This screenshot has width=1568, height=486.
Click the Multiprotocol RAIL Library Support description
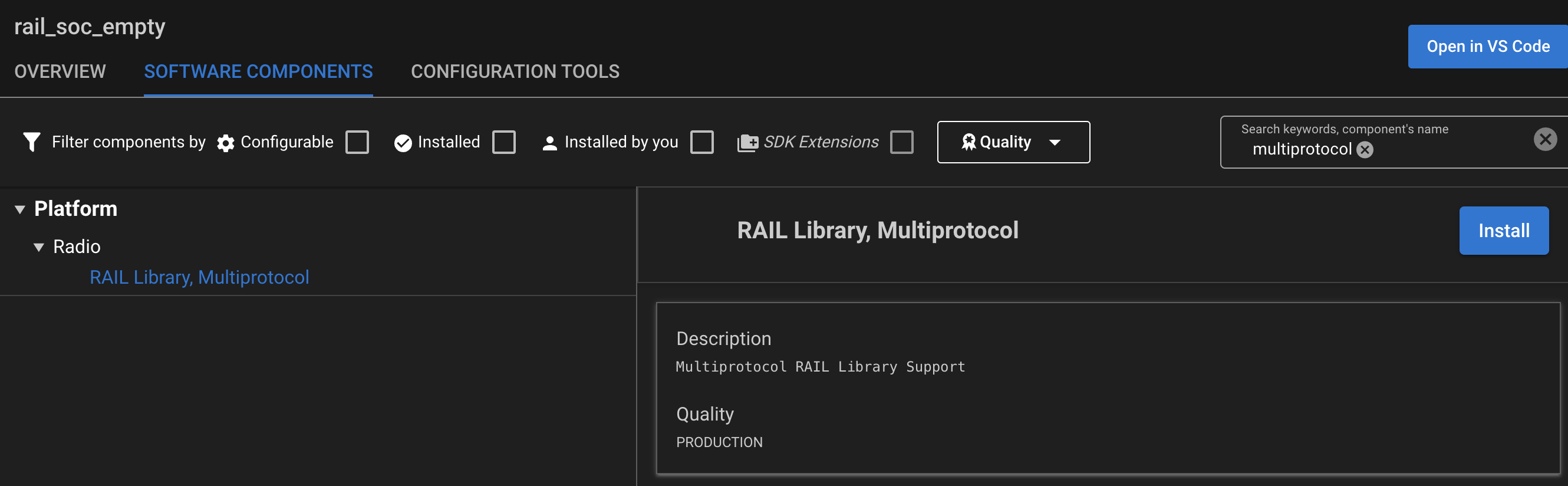820,367
